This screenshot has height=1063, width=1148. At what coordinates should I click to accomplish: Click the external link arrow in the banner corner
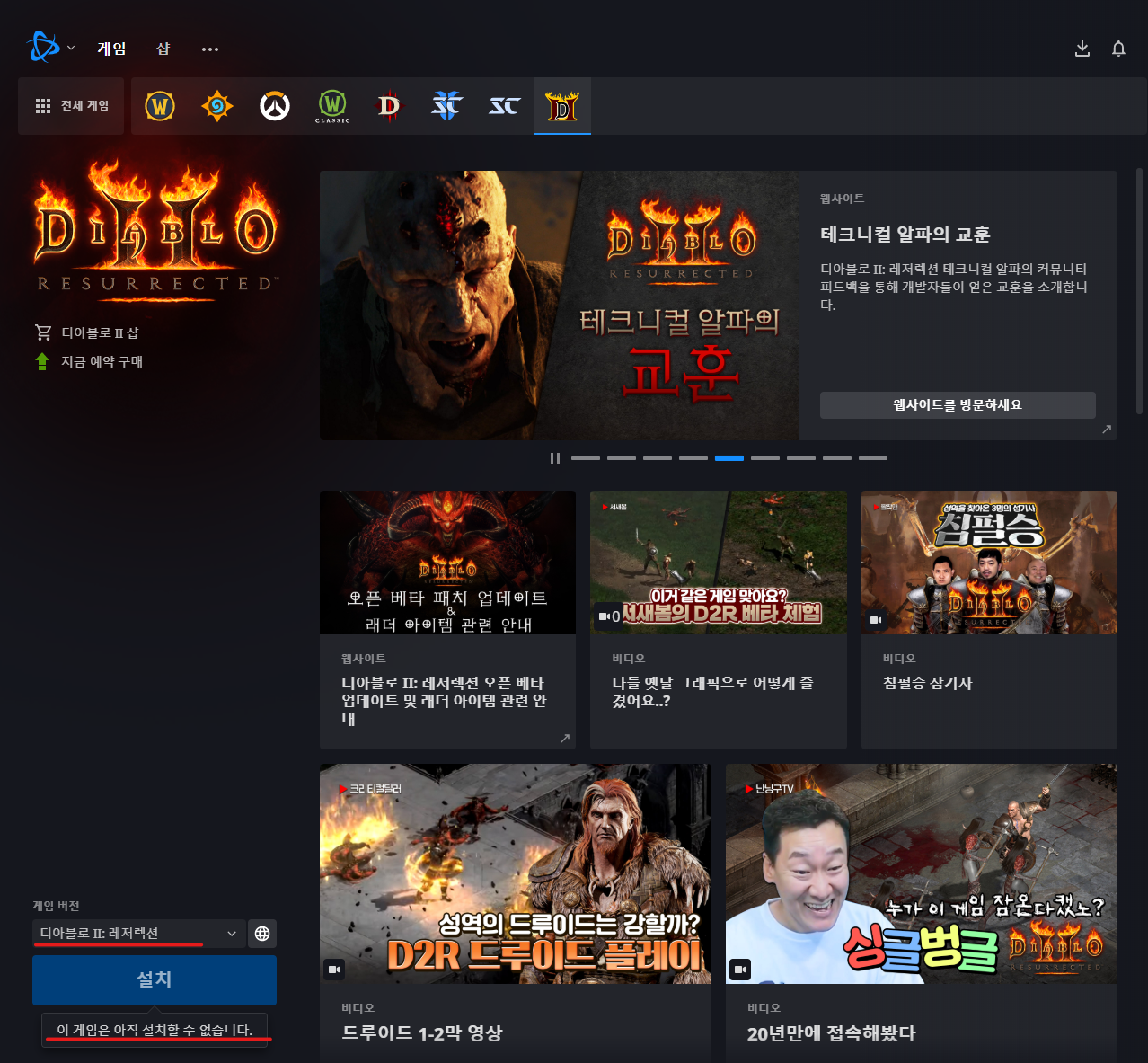pos(1107,430)
